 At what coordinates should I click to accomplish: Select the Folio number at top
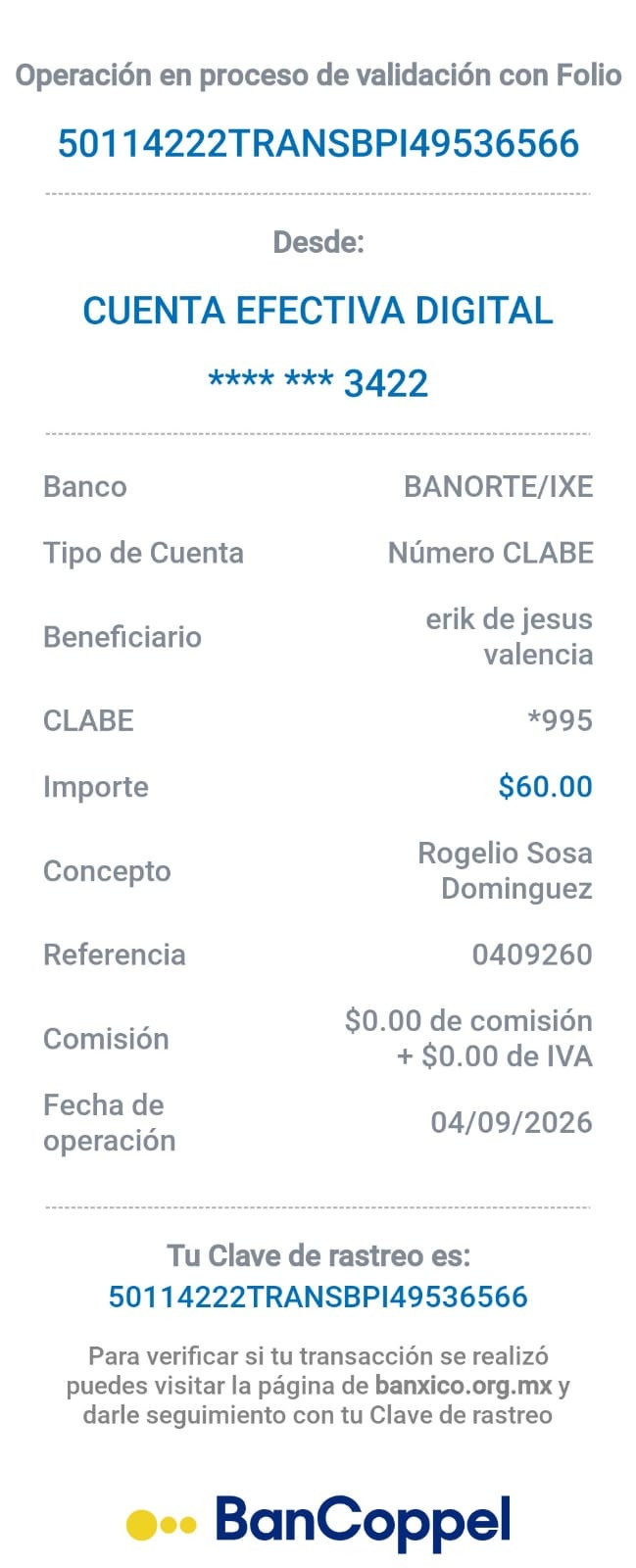point(318,144)
